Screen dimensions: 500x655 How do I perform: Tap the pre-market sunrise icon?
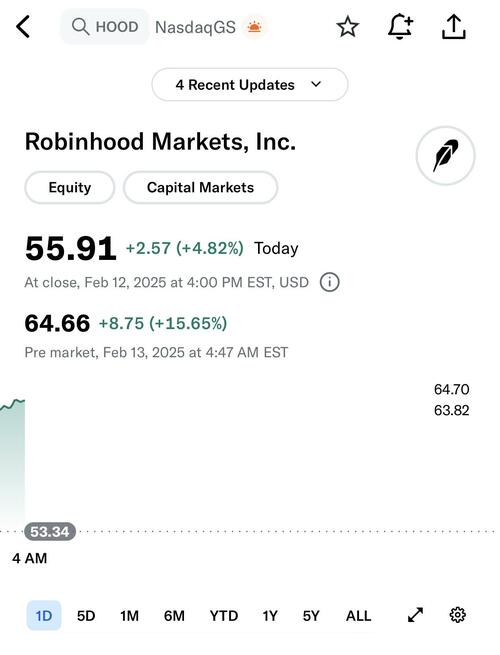coord(254,28)
